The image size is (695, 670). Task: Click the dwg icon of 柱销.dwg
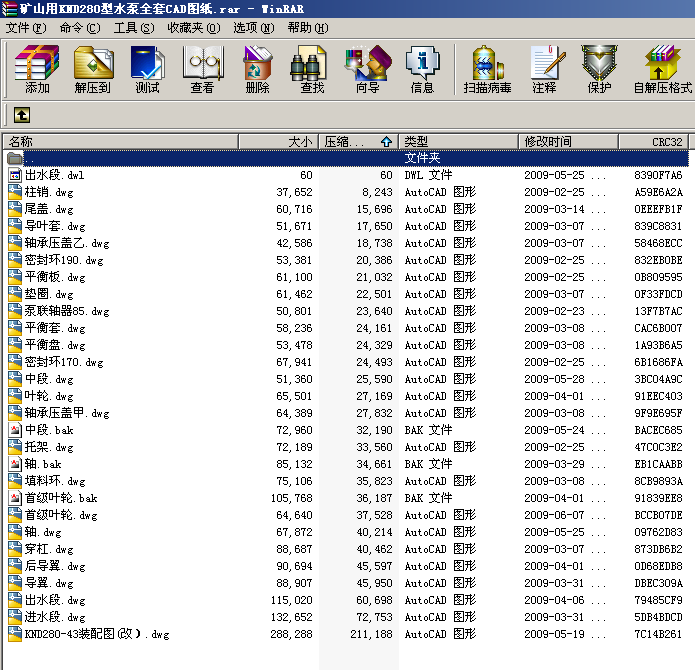click(15, 192)
